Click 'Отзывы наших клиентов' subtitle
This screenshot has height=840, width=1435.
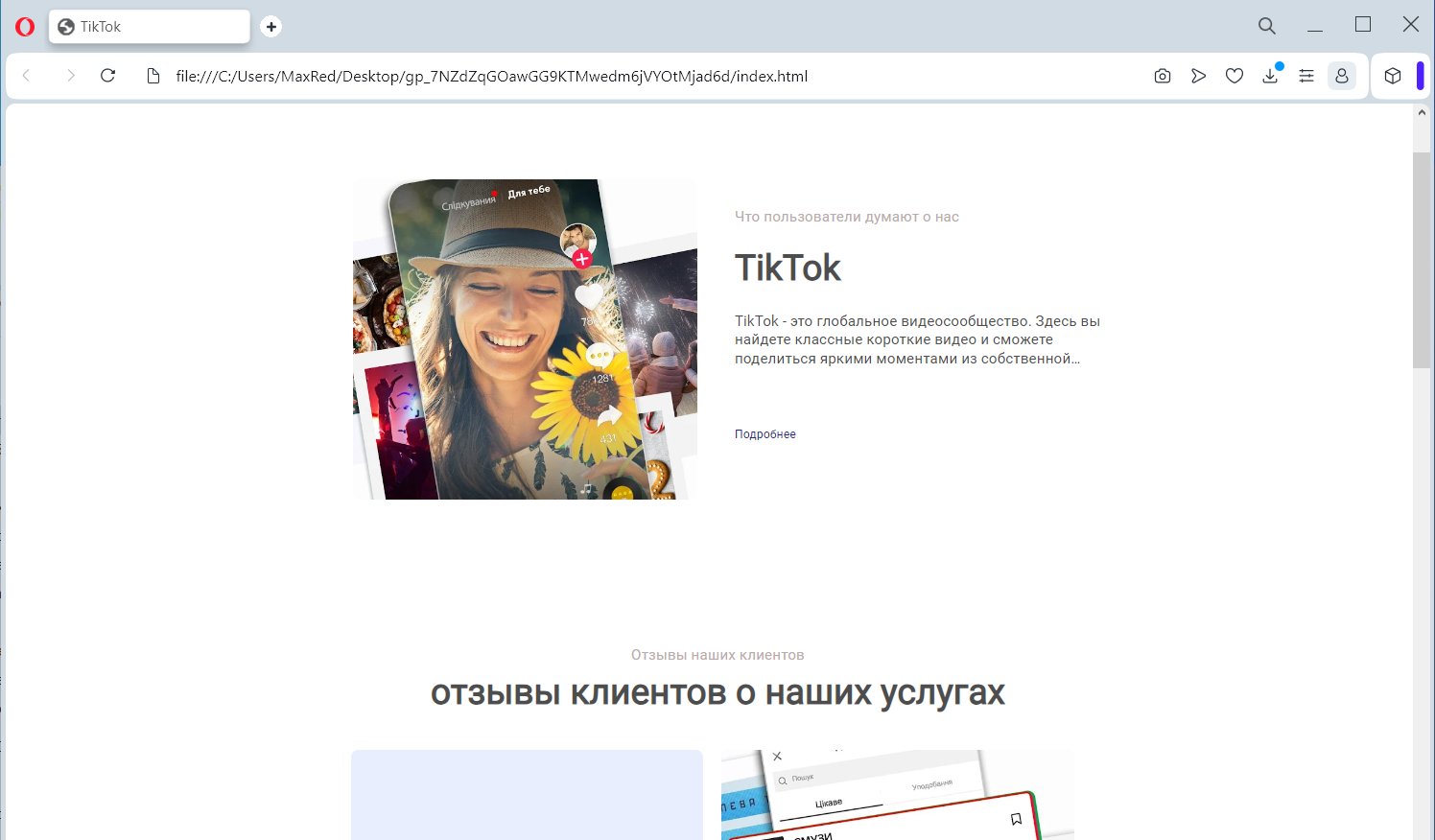[717, 655]
